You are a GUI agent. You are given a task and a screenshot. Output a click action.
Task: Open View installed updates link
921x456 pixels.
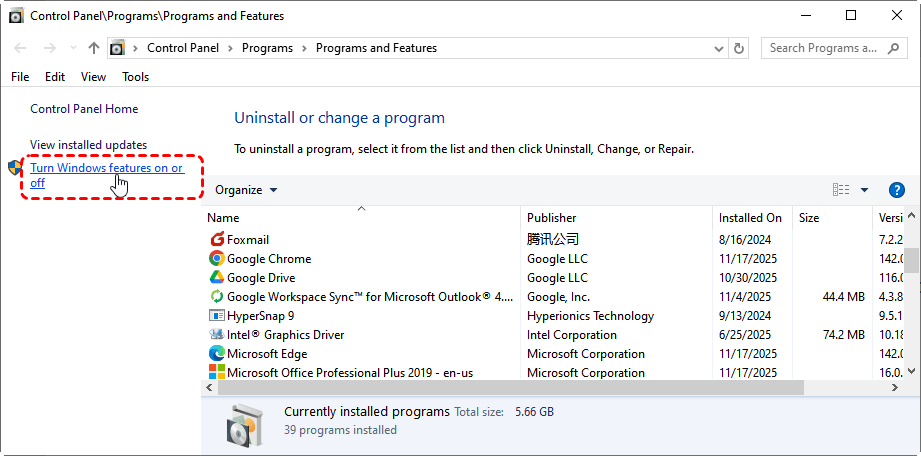click(88, 145)
